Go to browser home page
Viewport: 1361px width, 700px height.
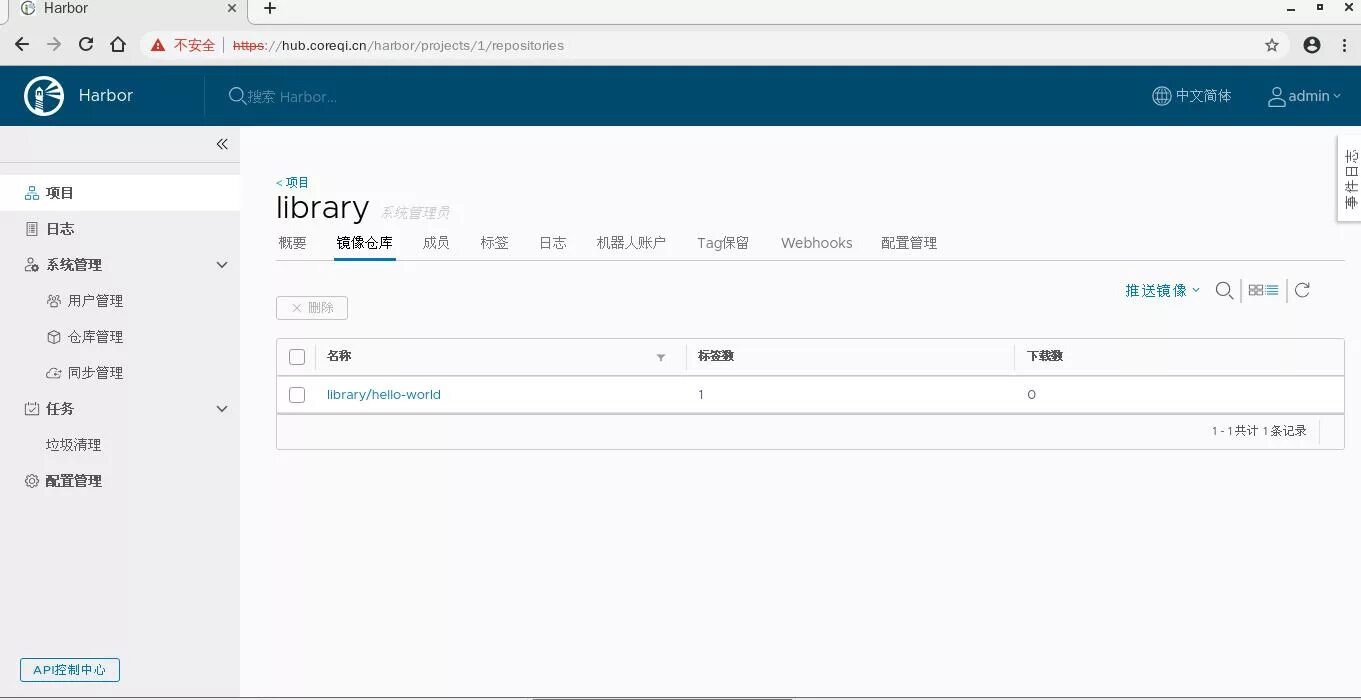118,45
